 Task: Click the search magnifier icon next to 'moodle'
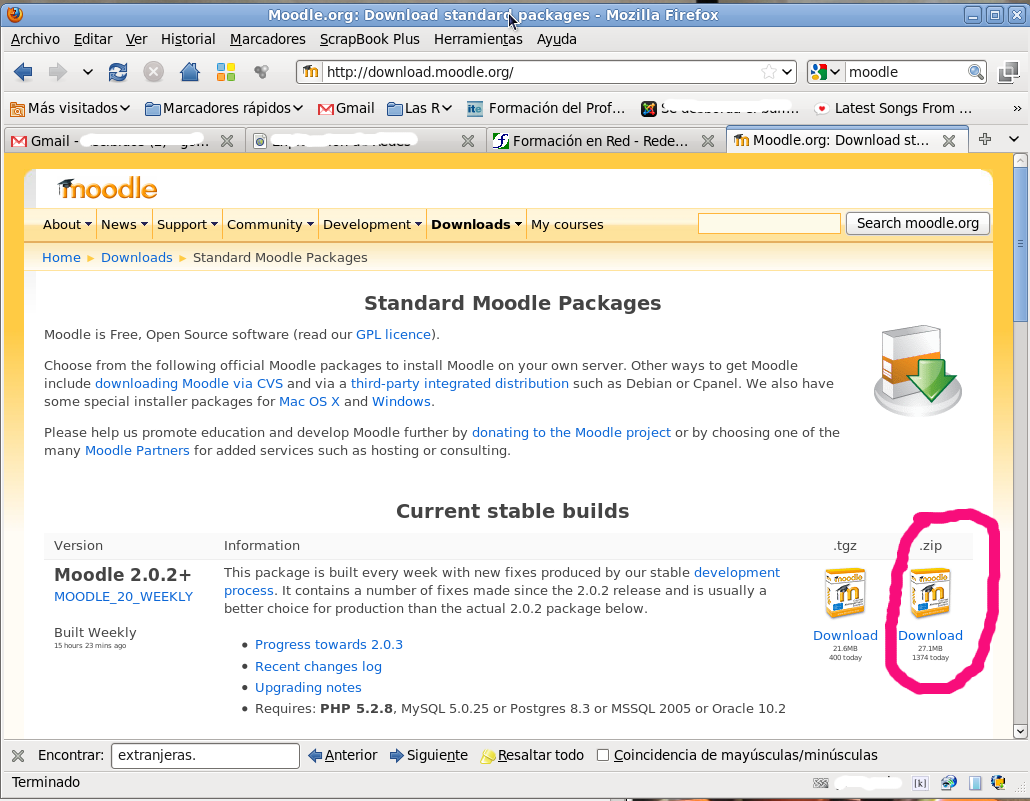point(976,72)
